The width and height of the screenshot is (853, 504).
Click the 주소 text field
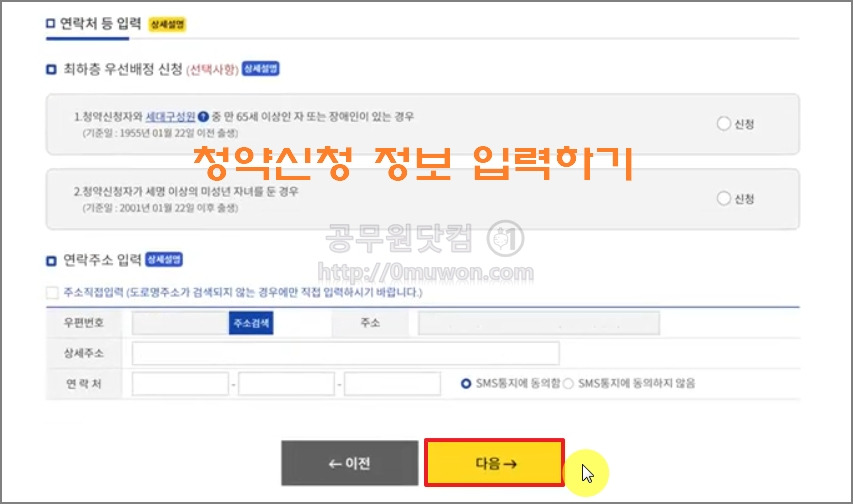539,323
